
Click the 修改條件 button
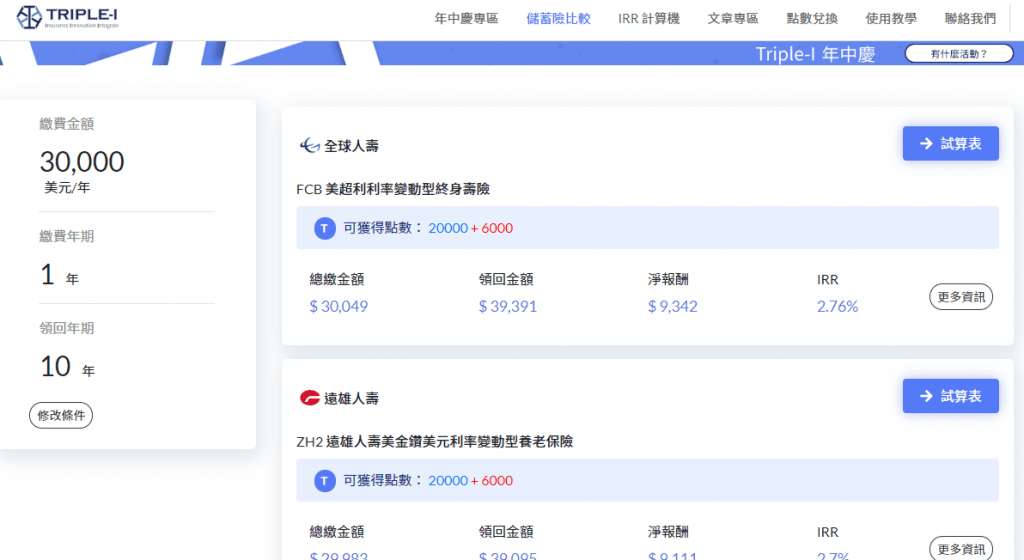tap(61, 416)
